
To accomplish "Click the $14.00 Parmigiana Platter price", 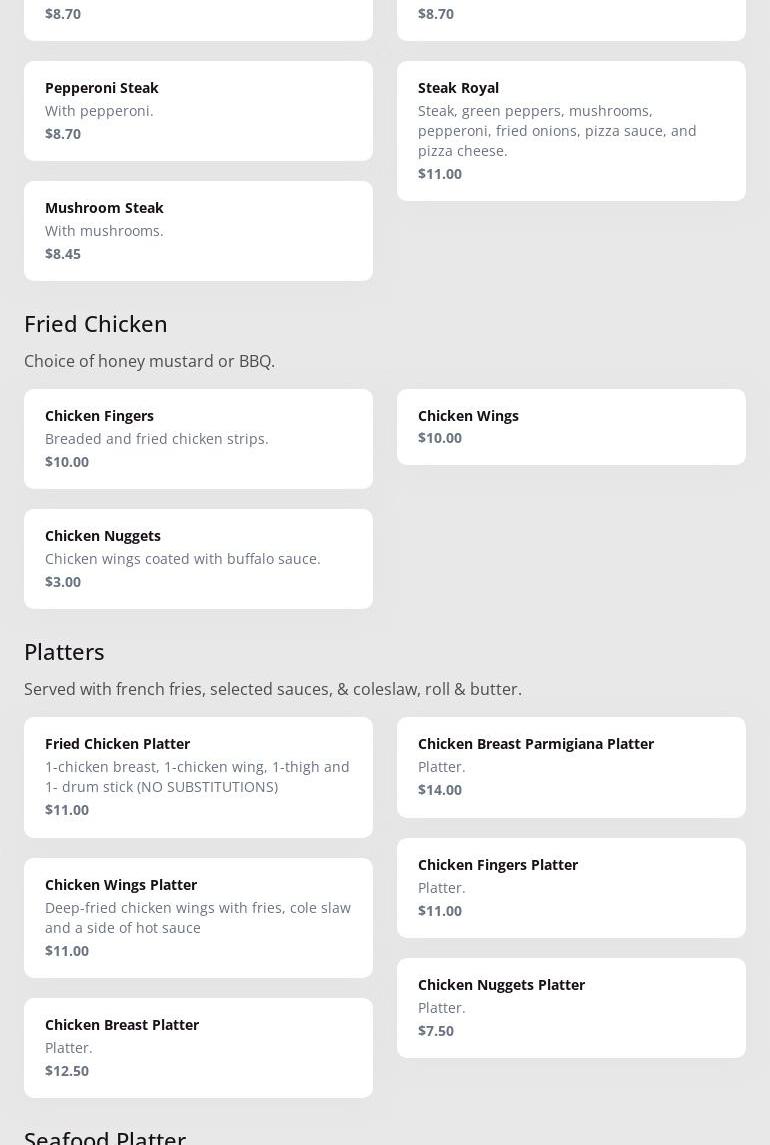I will 440,789.
